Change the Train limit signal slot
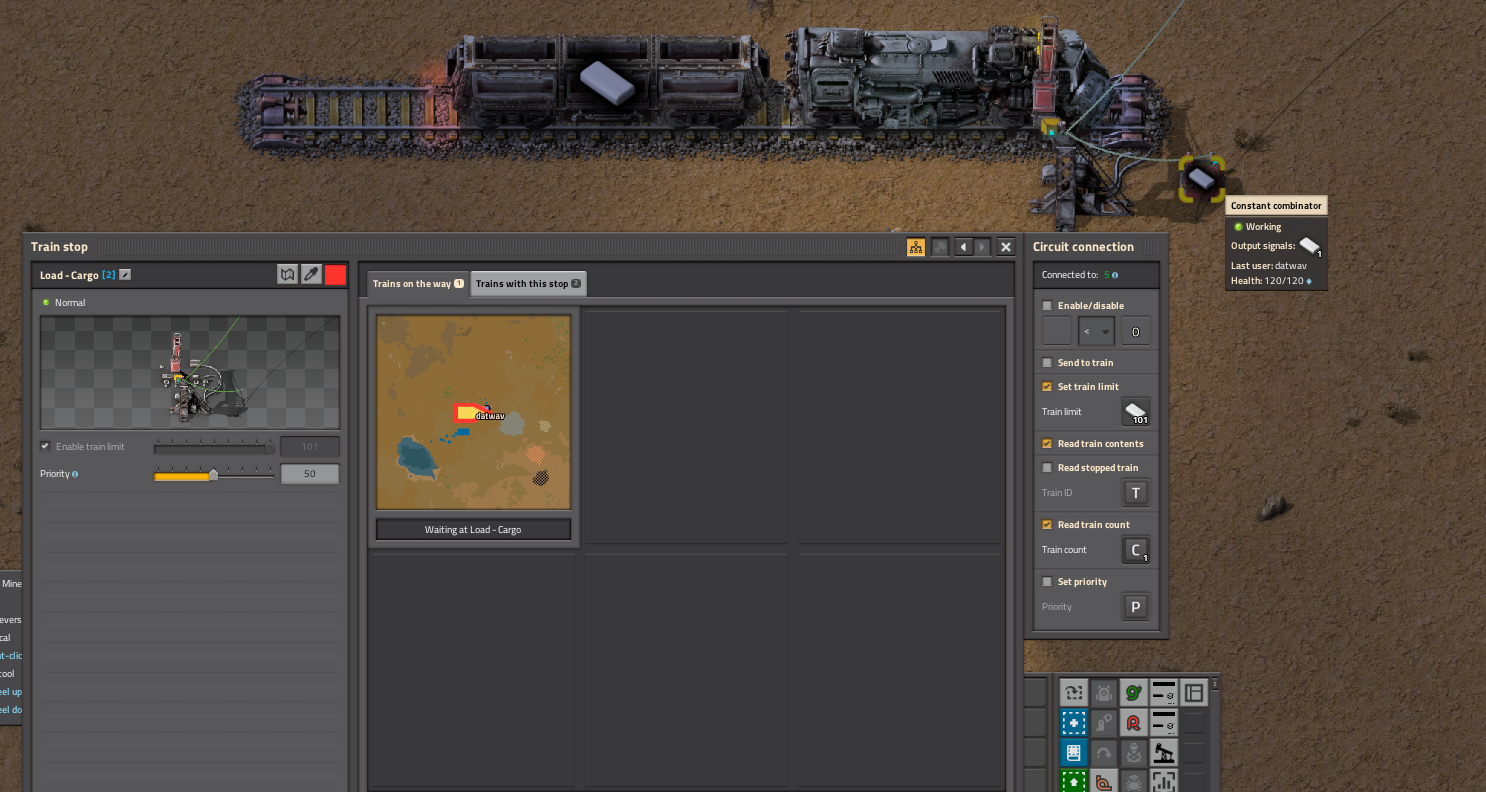This screenshot has height=792, width=1486. [1136, 412]
